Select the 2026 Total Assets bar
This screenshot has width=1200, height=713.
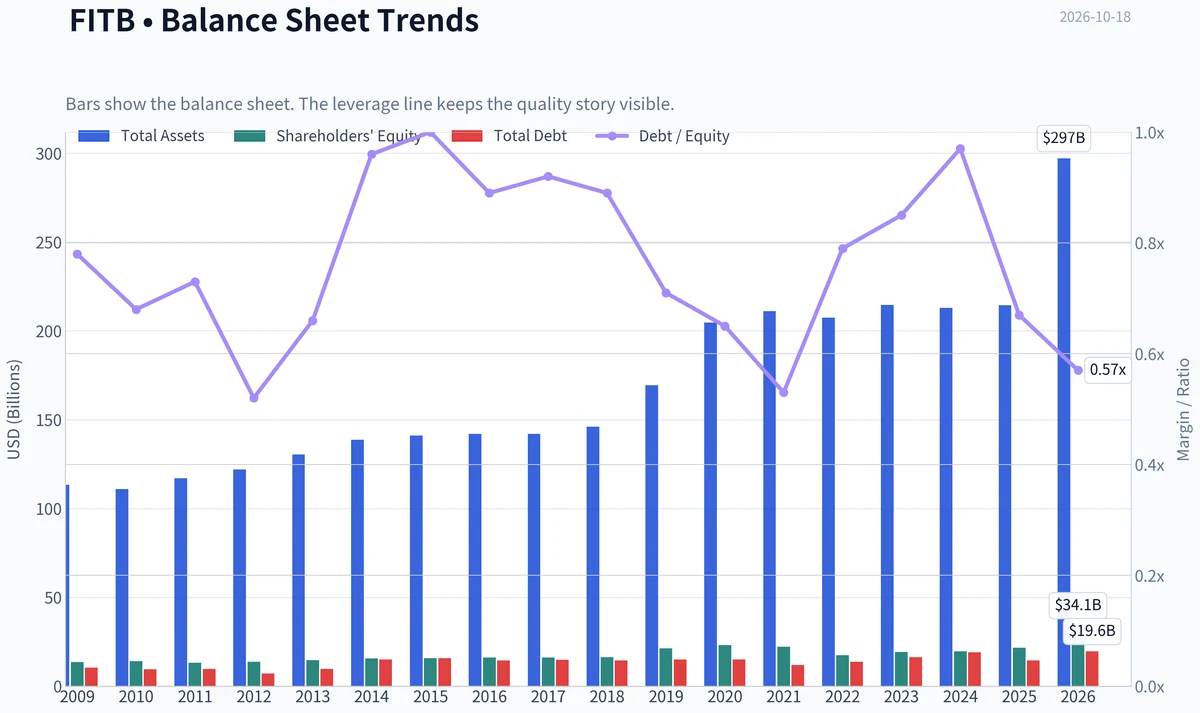tap(1064, 422)
